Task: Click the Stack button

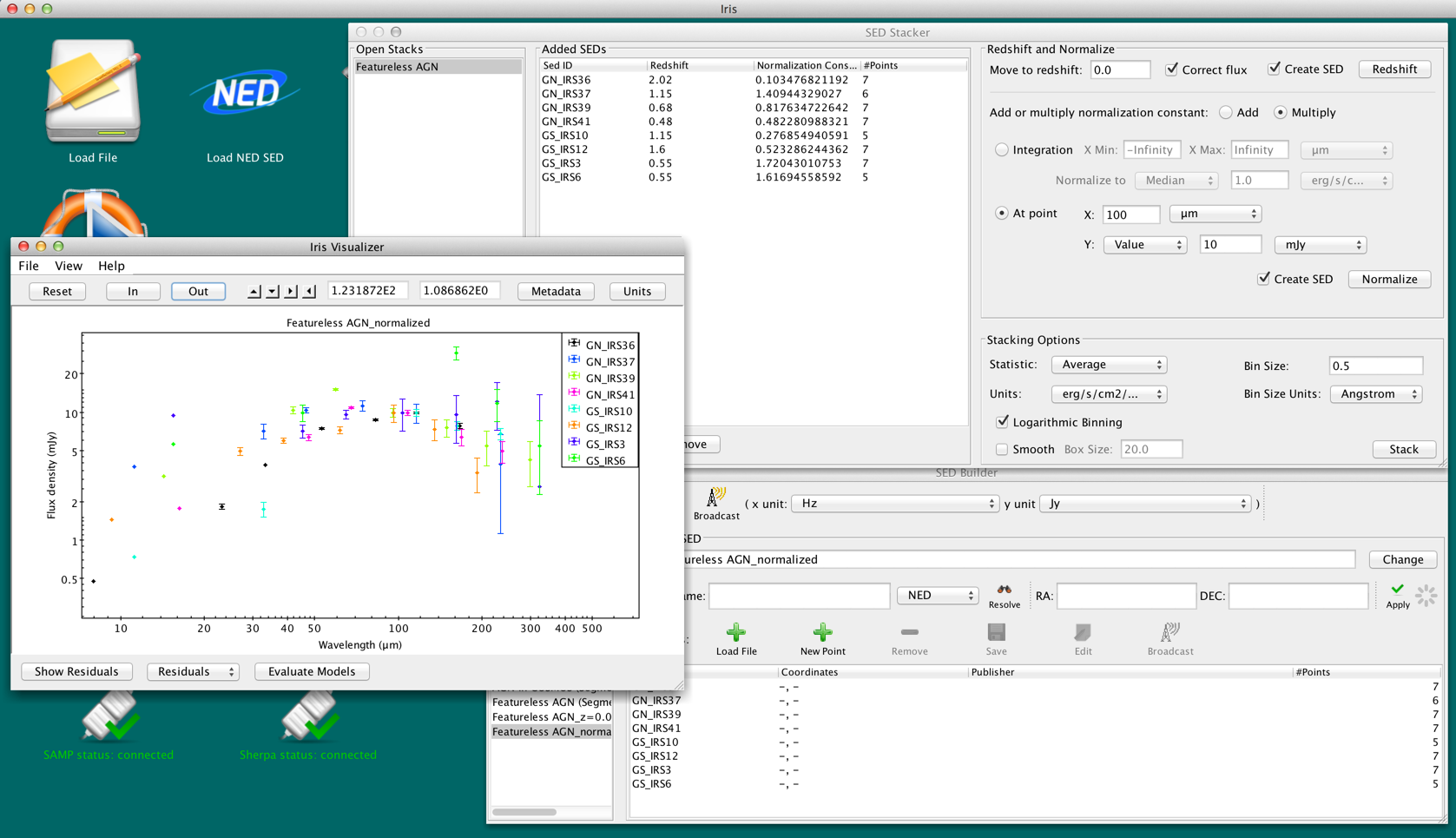Action: (1404, 450)
